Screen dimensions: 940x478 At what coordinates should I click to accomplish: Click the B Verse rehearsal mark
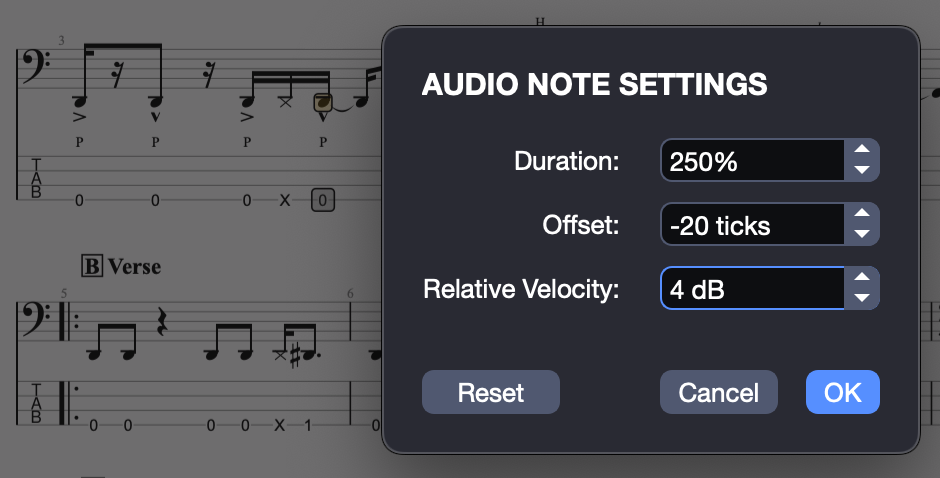121,266
